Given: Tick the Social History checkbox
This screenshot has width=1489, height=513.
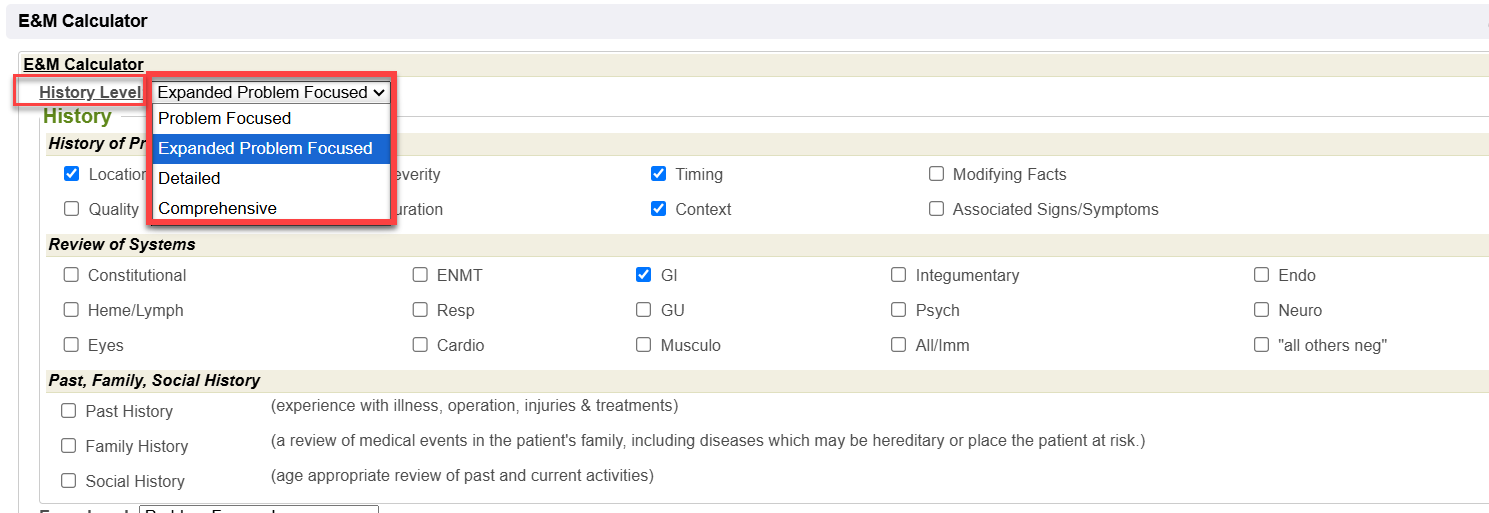Looking at the screenshot, I should pyautogui.click(x=69, y=481).
